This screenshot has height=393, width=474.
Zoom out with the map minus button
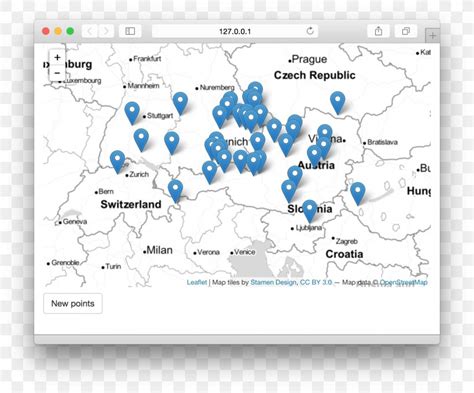(x=57, y=73)
